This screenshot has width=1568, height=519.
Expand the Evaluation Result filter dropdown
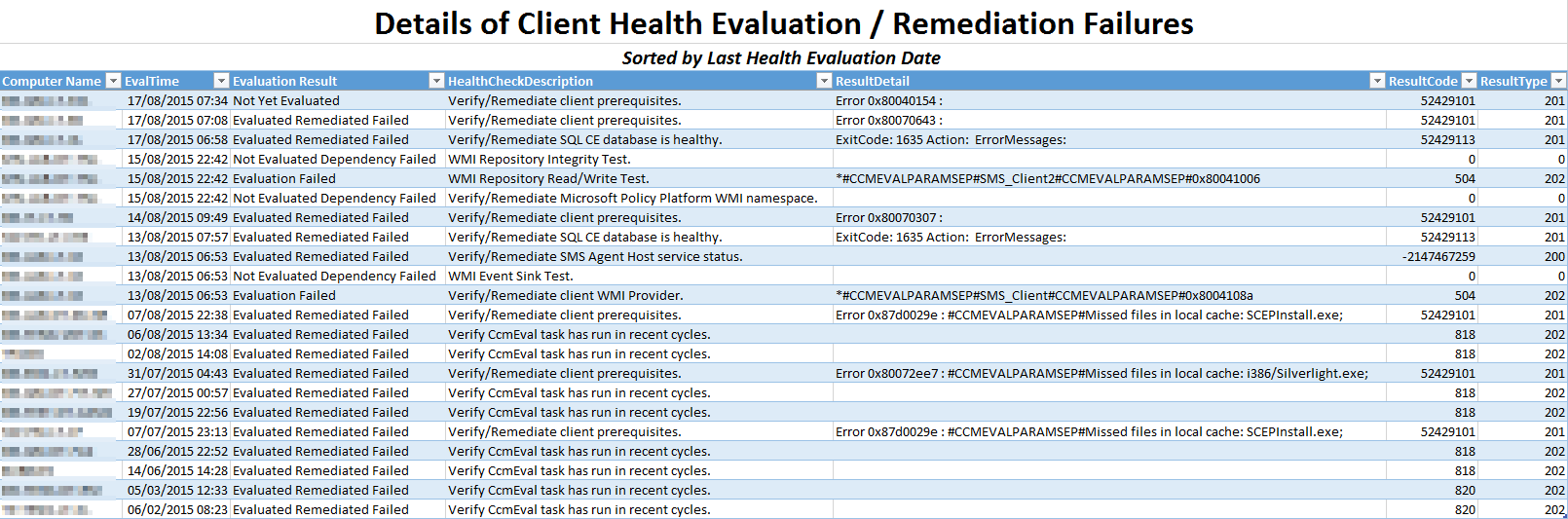(x=436, y=81)
